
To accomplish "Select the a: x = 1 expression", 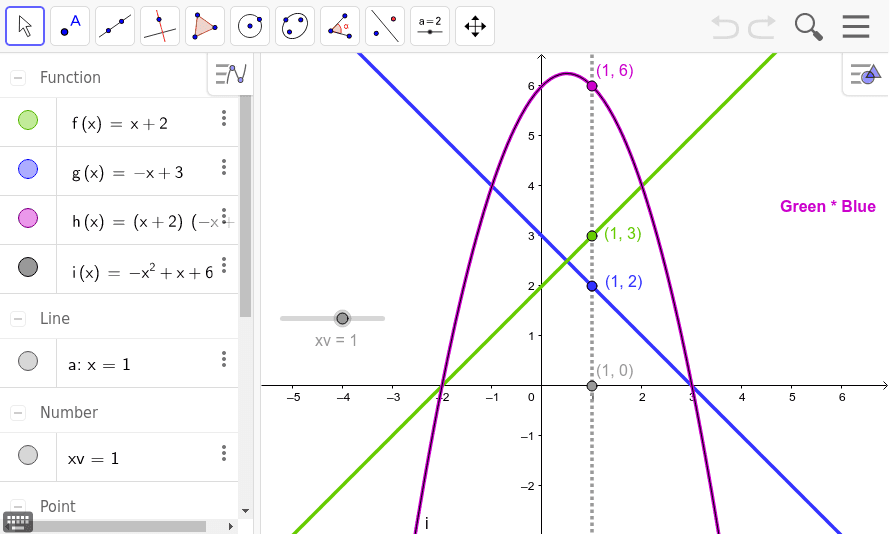I will [x=99, y=365].
